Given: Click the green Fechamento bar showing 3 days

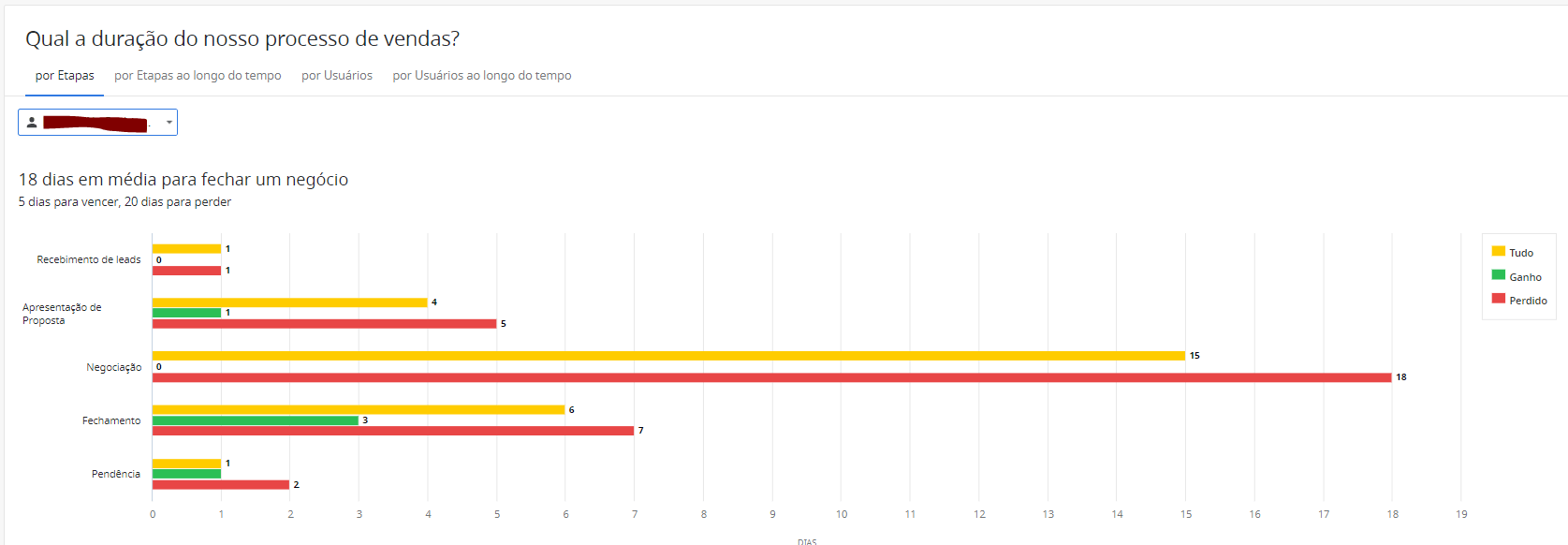Looking at the screenshot, I should (x=256, y=420).
